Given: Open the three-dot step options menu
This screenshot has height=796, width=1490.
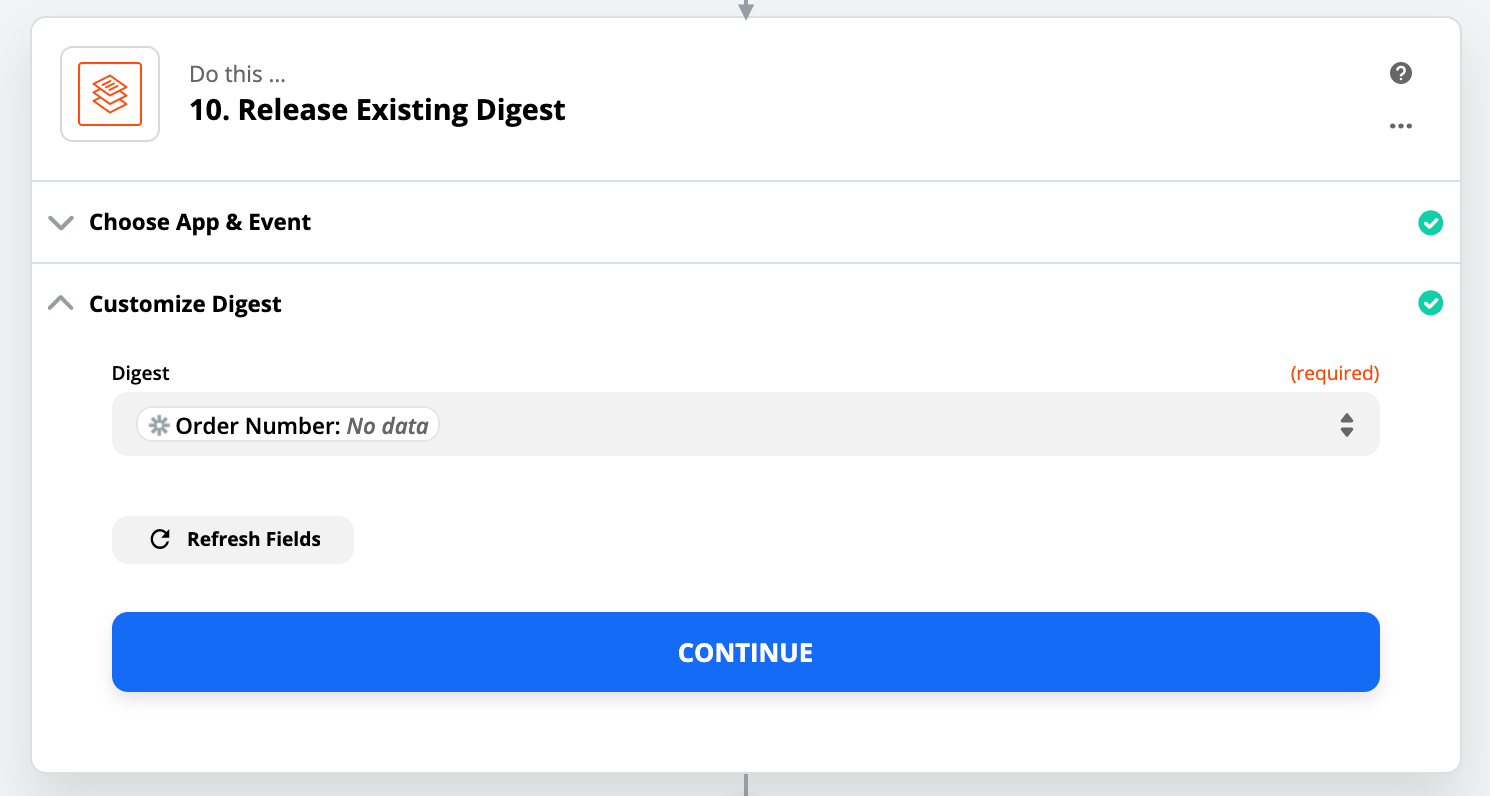Looking at the screenshot, I should [1401, 126].
